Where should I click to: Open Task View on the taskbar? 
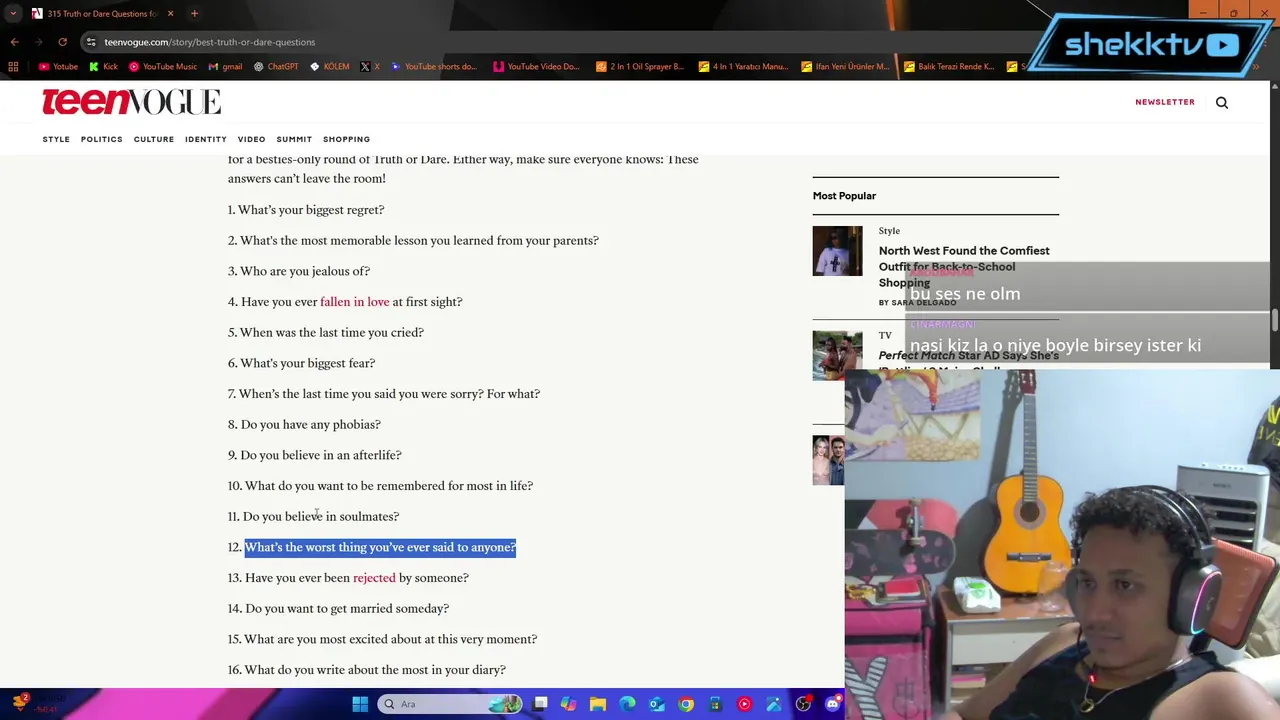541,704
